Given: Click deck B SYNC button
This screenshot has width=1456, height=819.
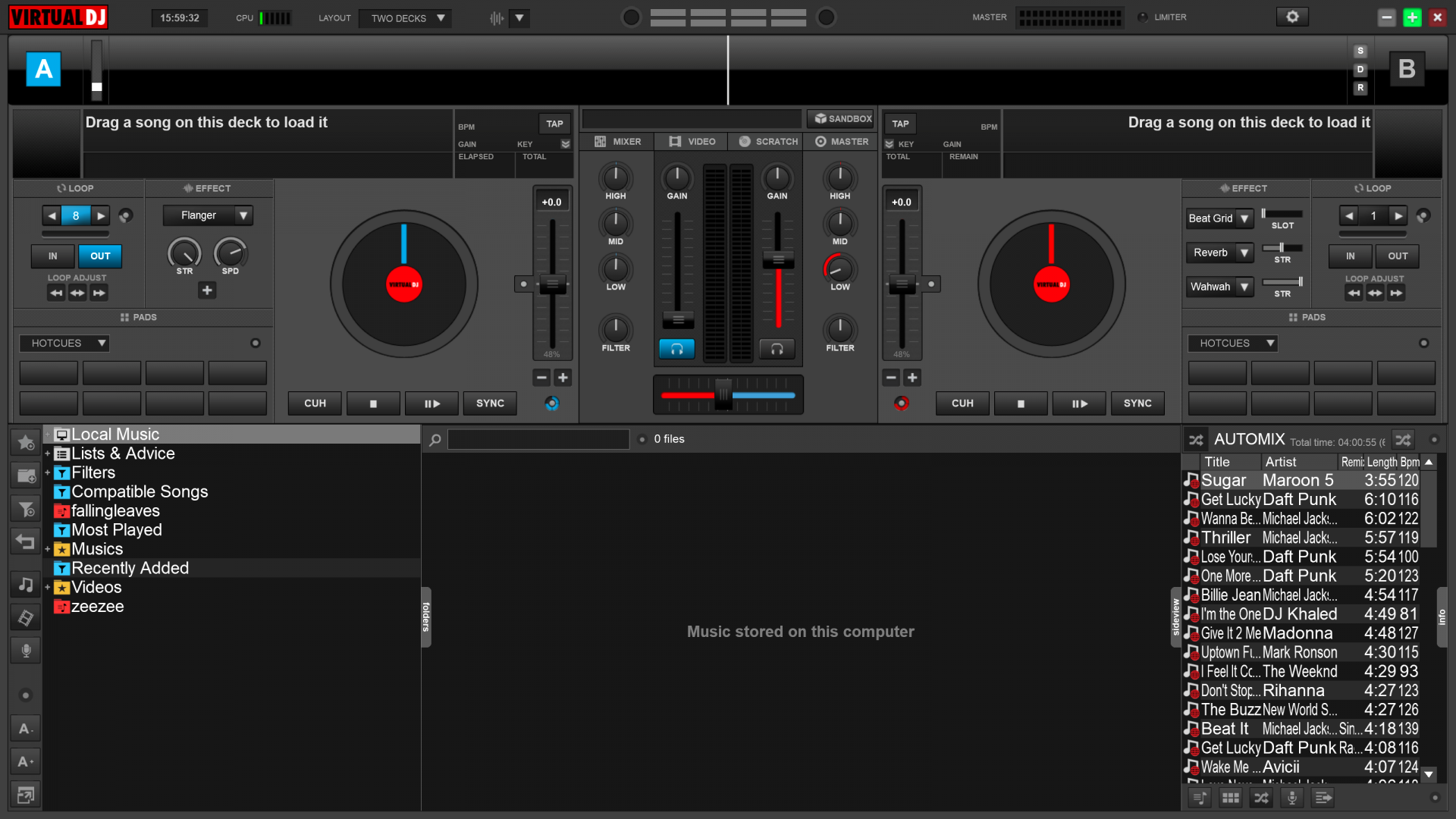Looking at the screenshot, I should coord(1137,403).
